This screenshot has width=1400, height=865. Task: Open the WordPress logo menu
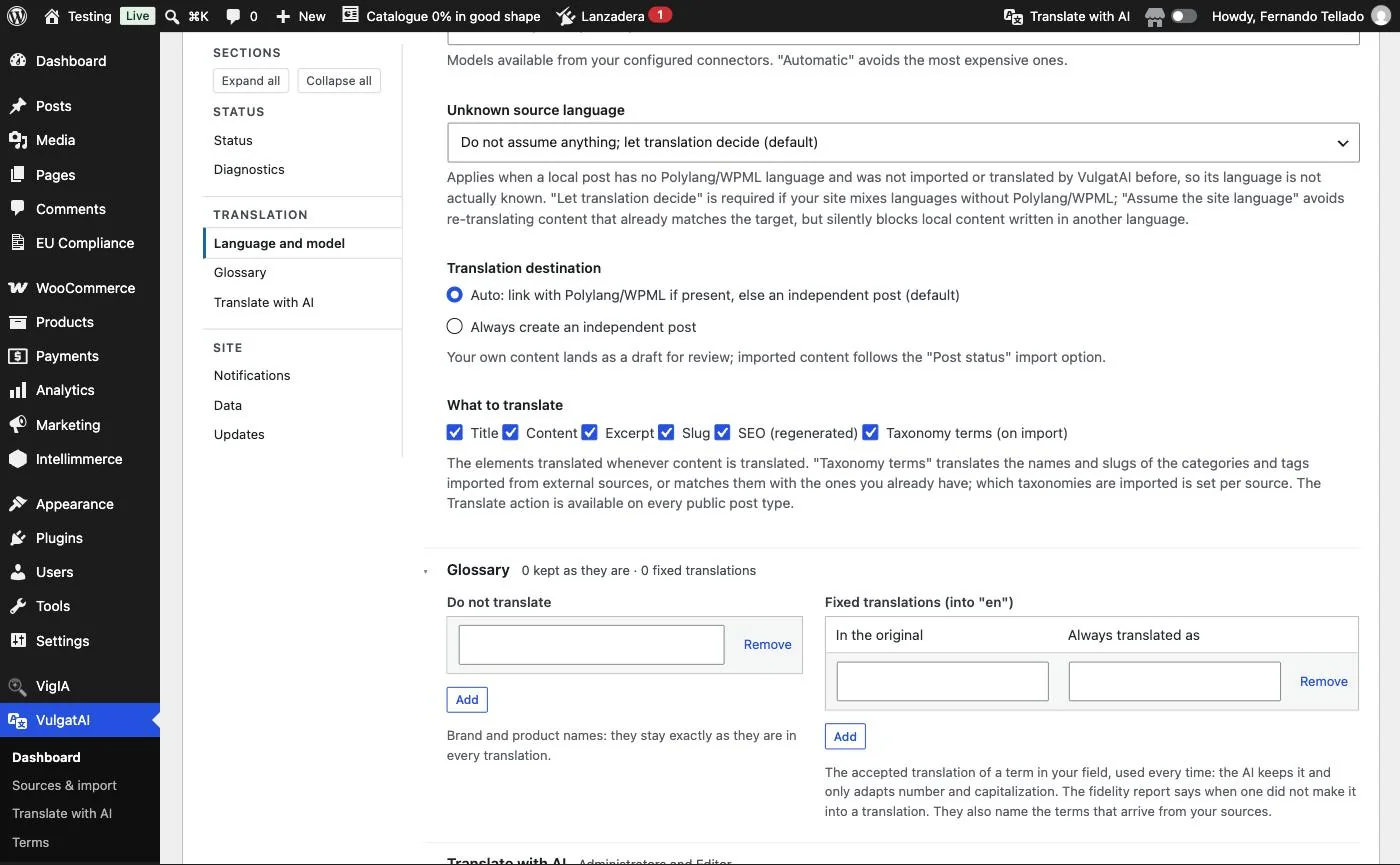point(18,16)
